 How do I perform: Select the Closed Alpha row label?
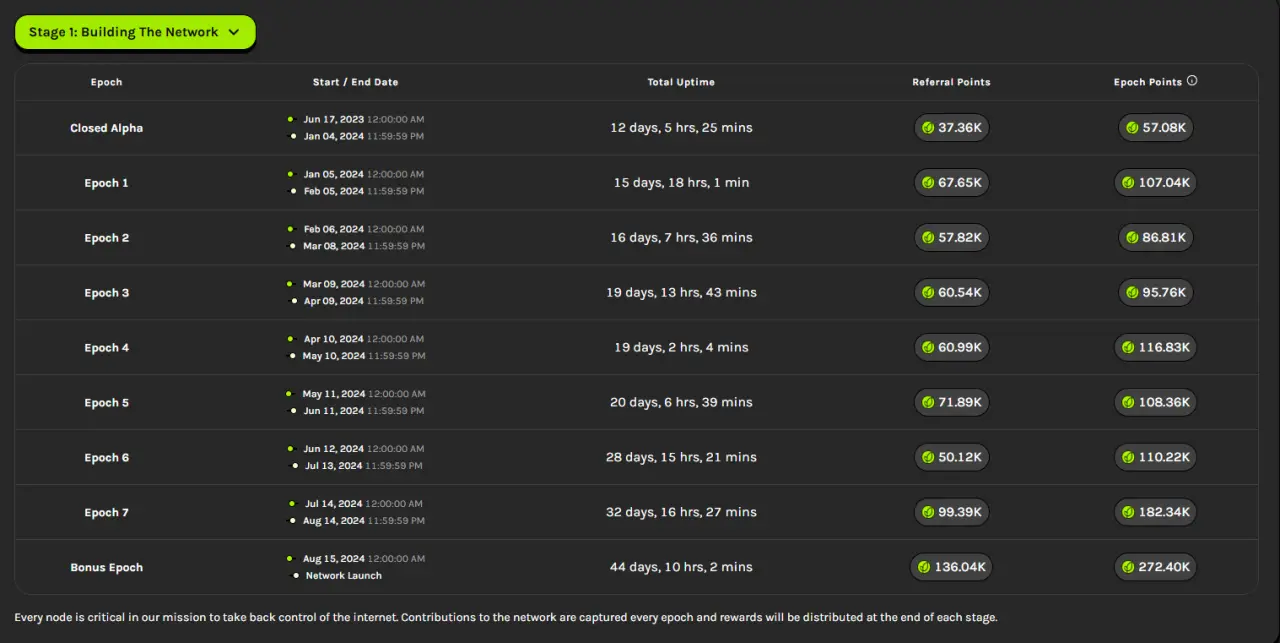click(x=106, y=128)
